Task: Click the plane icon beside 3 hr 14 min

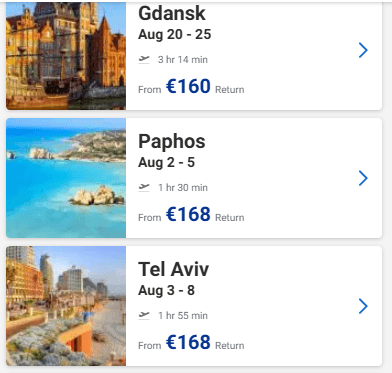Action: pos(144,60)
